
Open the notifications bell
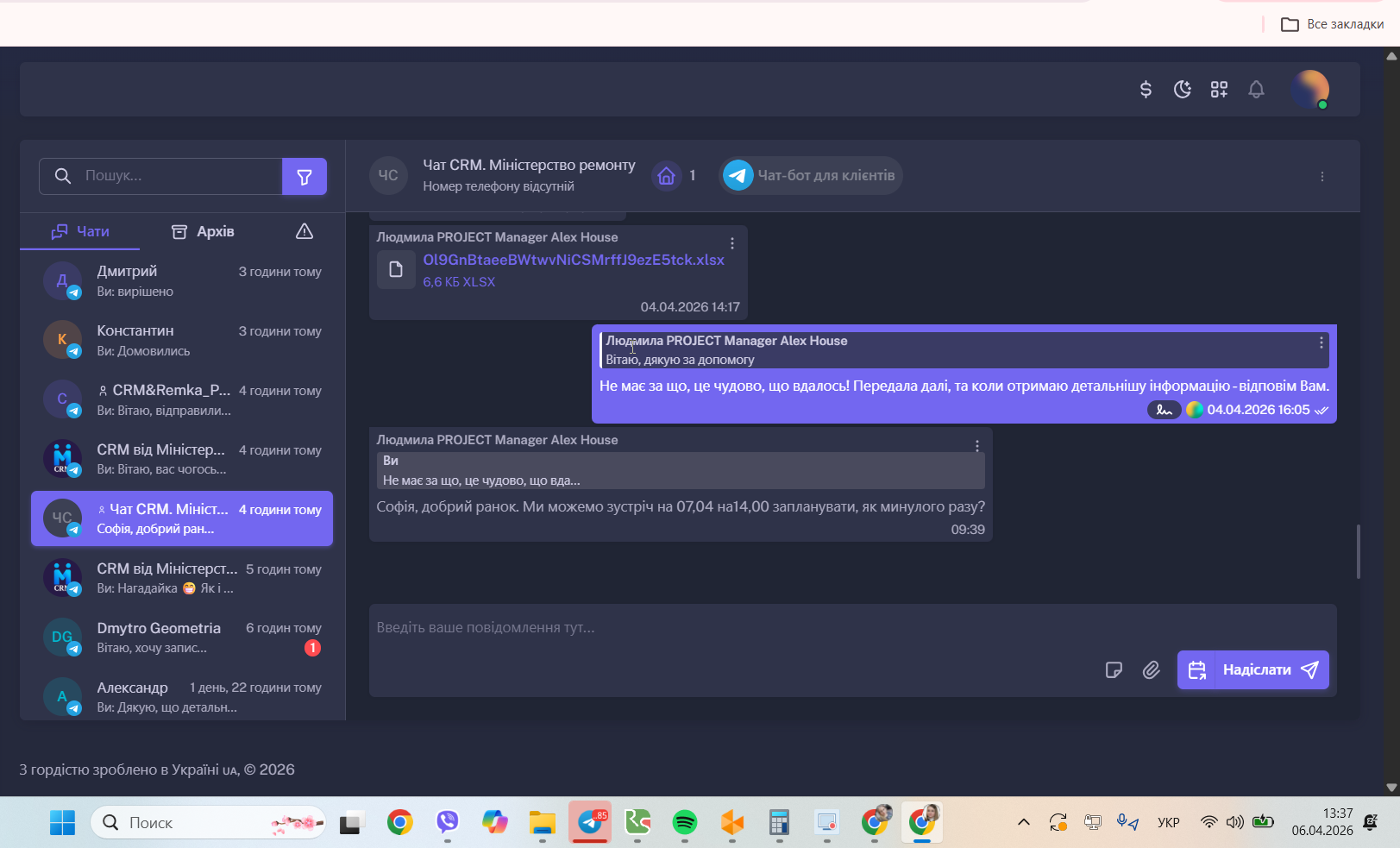(1256, 89)
